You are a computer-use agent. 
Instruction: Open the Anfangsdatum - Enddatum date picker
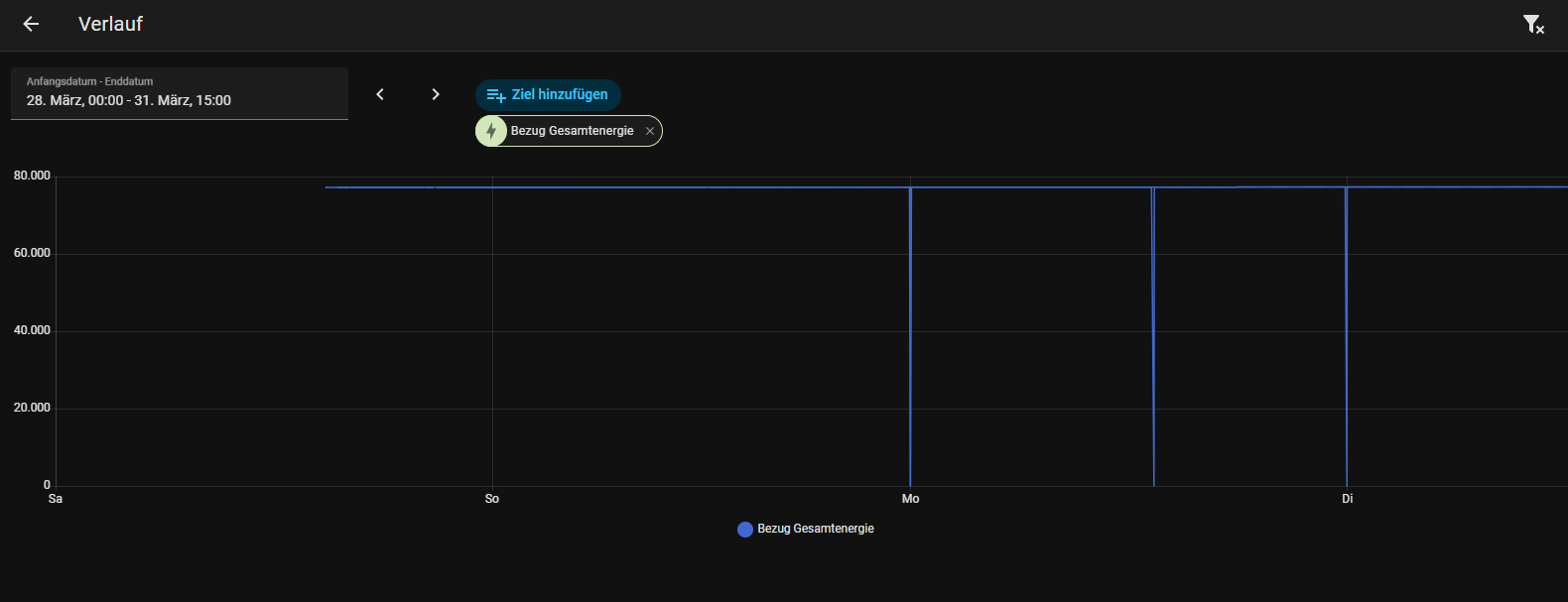pos(180,93)
